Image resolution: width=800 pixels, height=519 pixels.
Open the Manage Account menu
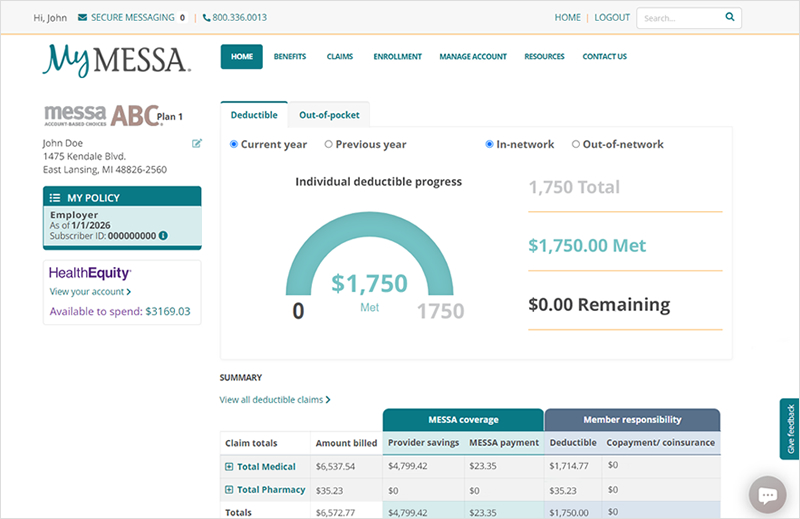[x=473, y=57]
